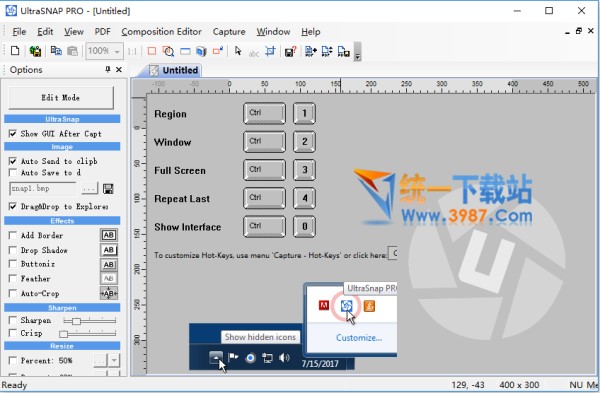Start a region capture from toolbar

click(x=152, y=51)
